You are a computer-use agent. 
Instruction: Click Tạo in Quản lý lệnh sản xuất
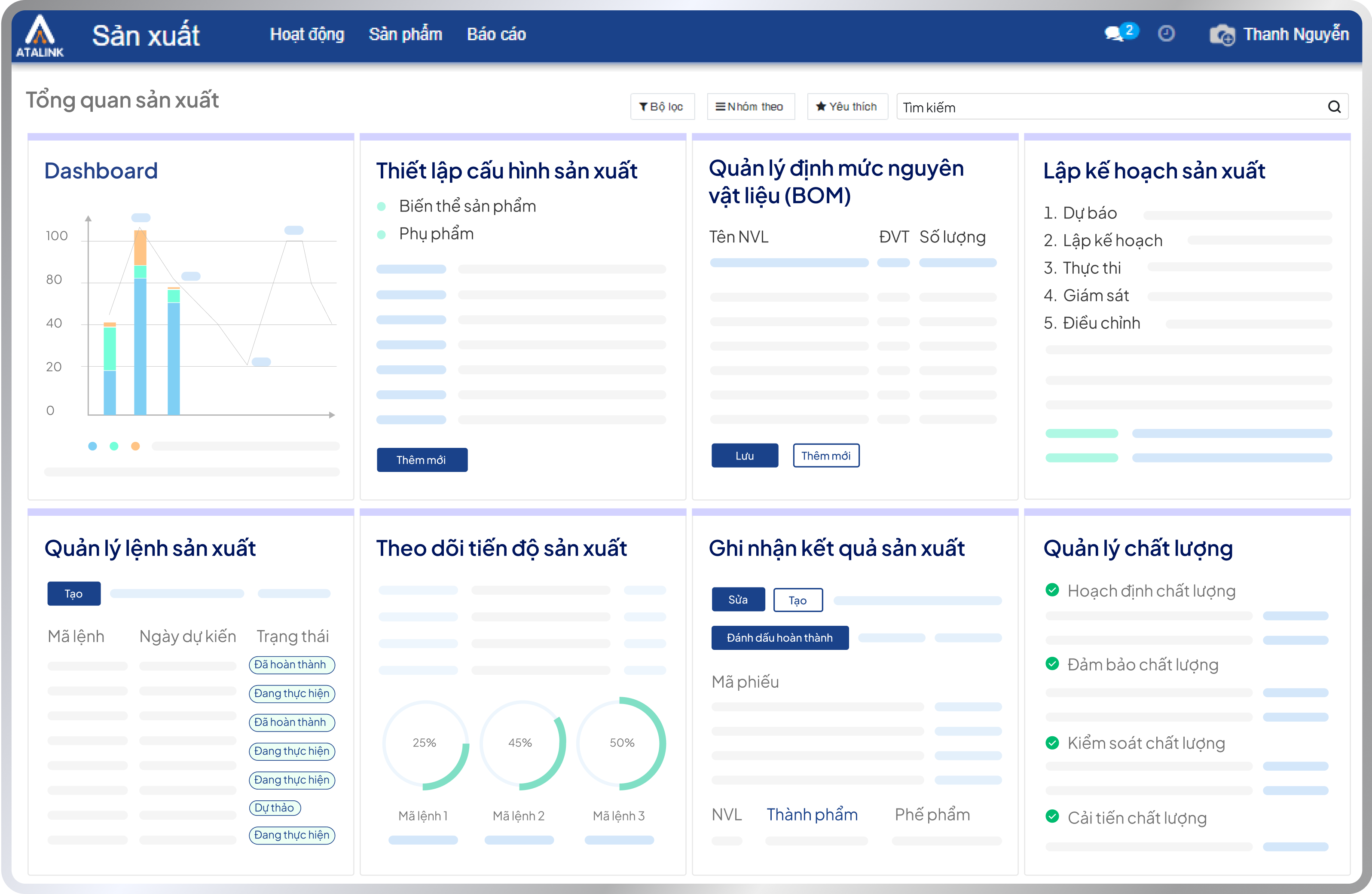(x=74, y=594)
